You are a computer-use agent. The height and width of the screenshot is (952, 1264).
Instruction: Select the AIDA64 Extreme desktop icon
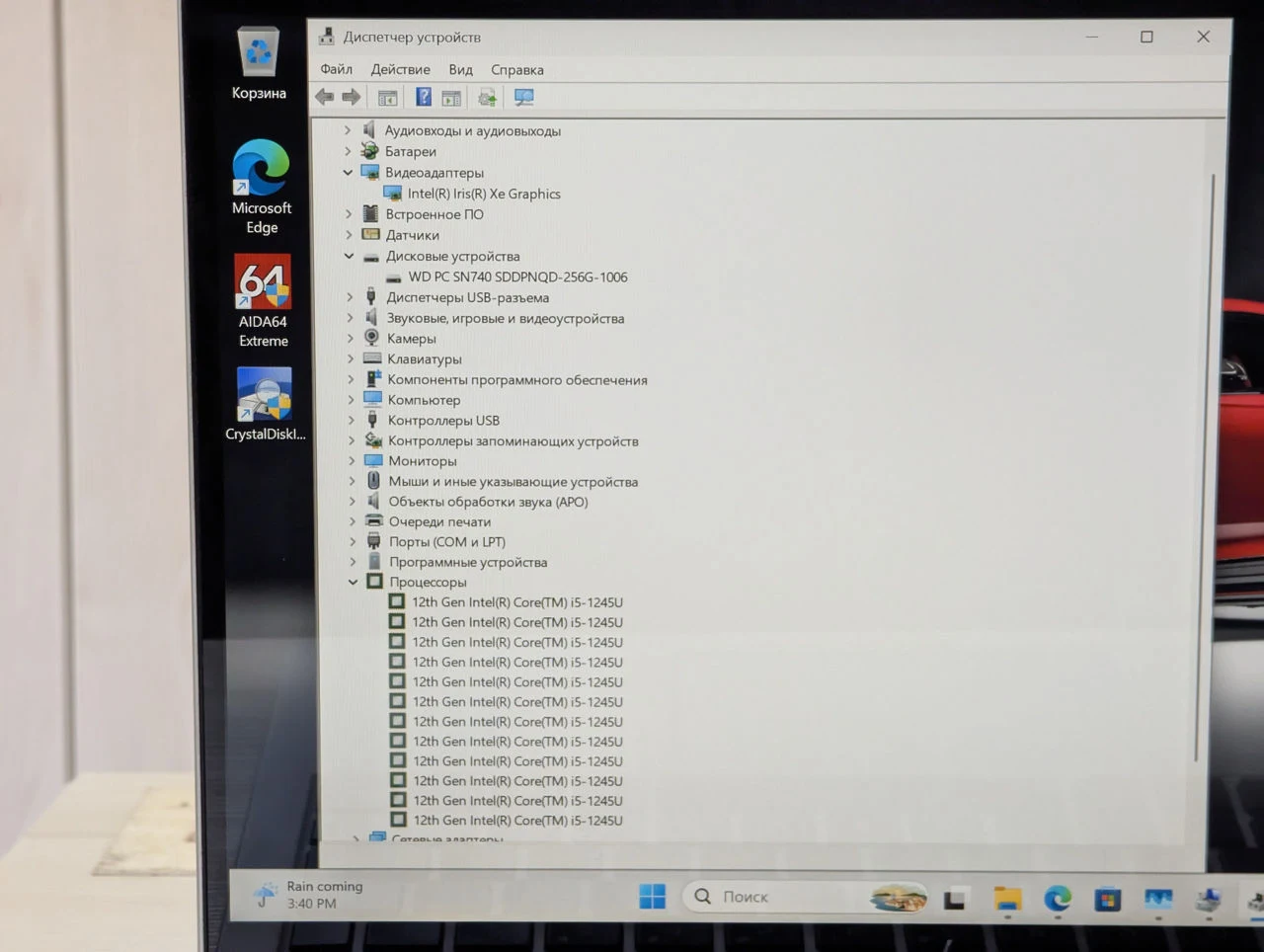[263, 301]
